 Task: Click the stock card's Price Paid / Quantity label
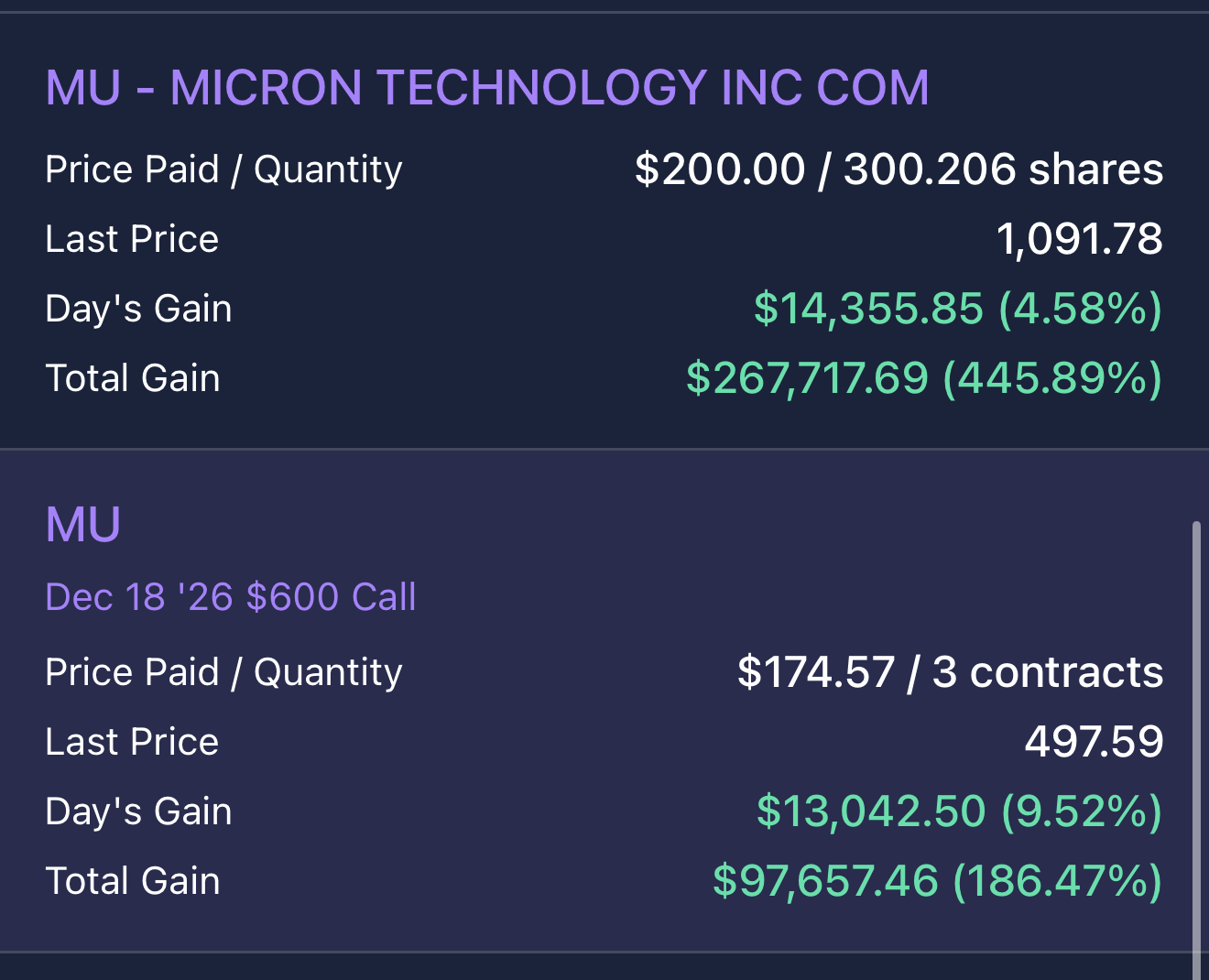pyautogui.click(x=224, y=170)
